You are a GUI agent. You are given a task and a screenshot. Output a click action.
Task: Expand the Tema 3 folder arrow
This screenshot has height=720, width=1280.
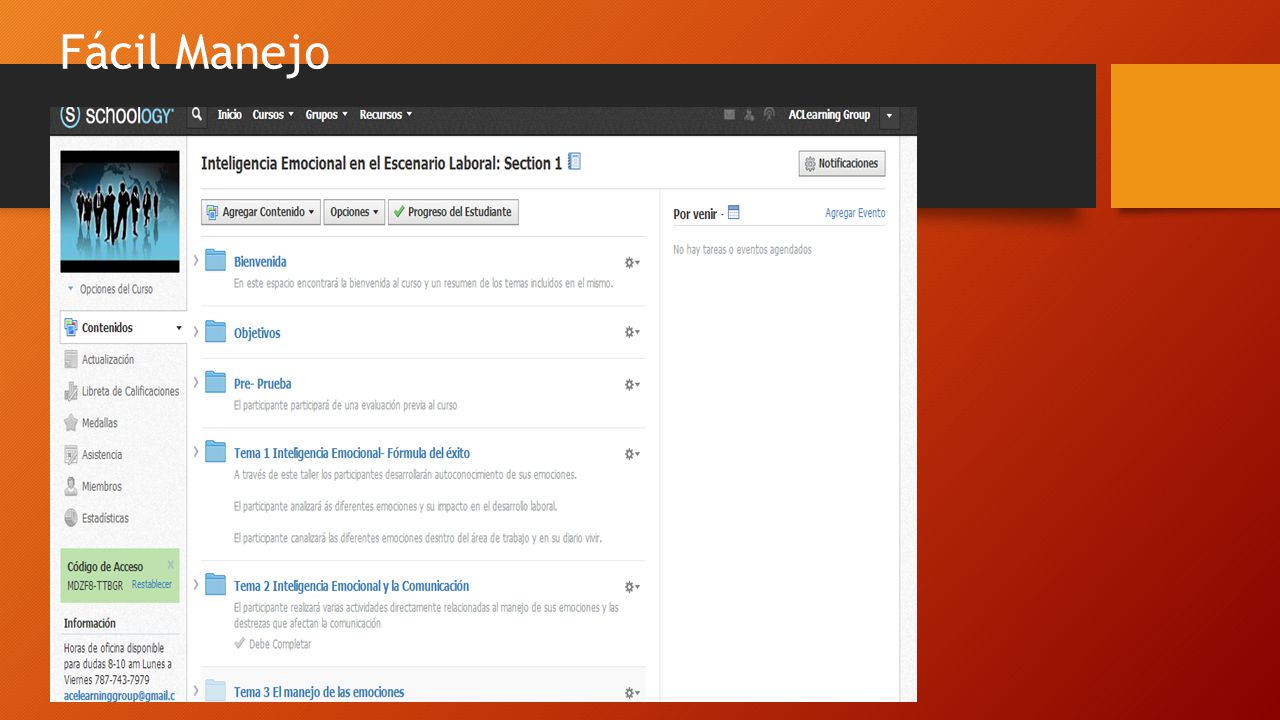196,690
